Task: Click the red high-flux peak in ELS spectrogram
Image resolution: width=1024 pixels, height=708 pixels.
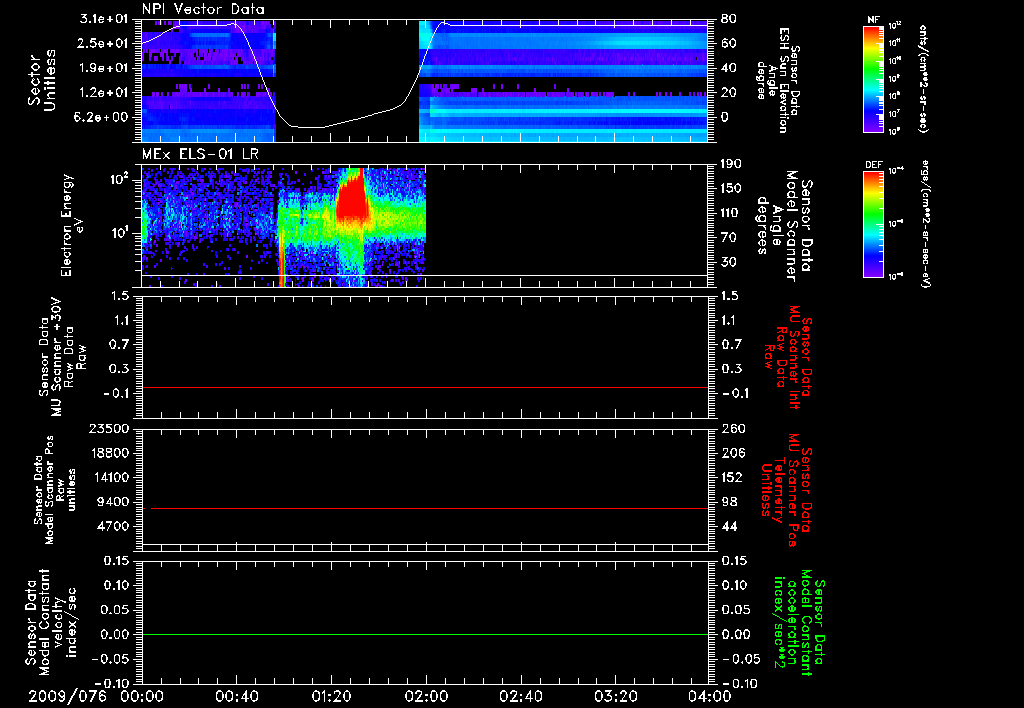Action: [353, 199]
